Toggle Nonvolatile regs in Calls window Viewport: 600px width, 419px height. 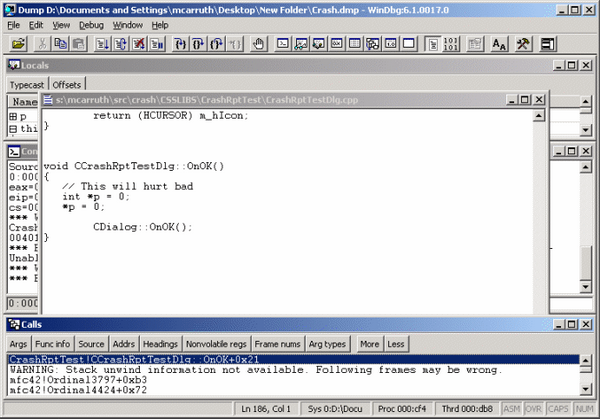(x=216, y=344)
